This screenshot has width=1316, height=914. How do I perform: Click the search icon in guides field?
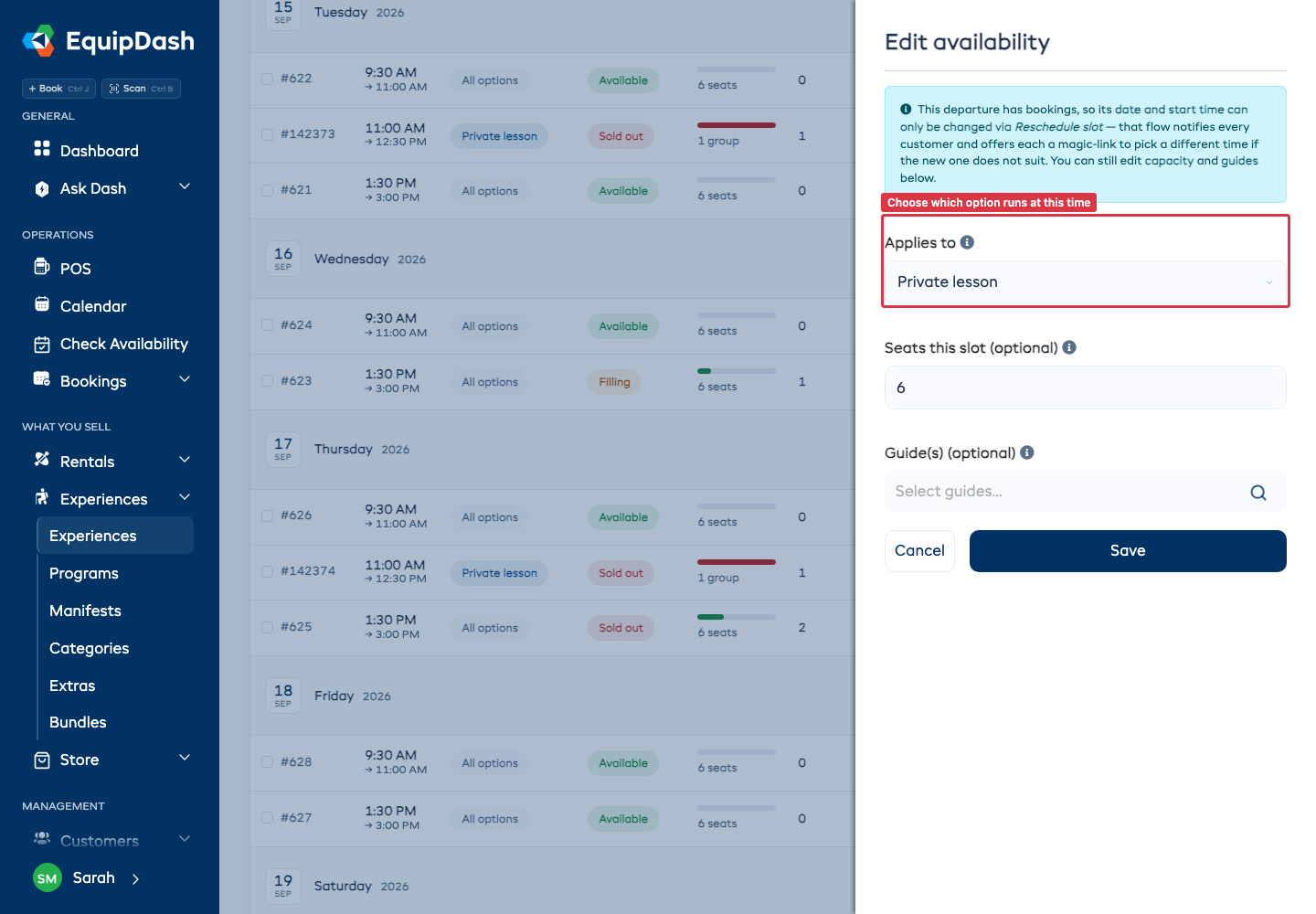[1258, 493]
